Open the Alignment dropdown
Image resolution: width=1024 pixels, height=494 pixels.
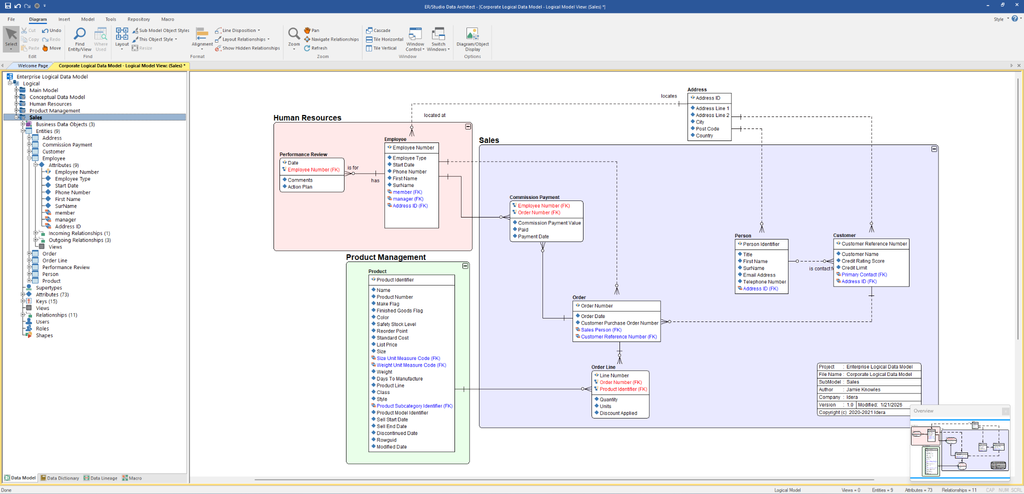(x=202, y=38)
